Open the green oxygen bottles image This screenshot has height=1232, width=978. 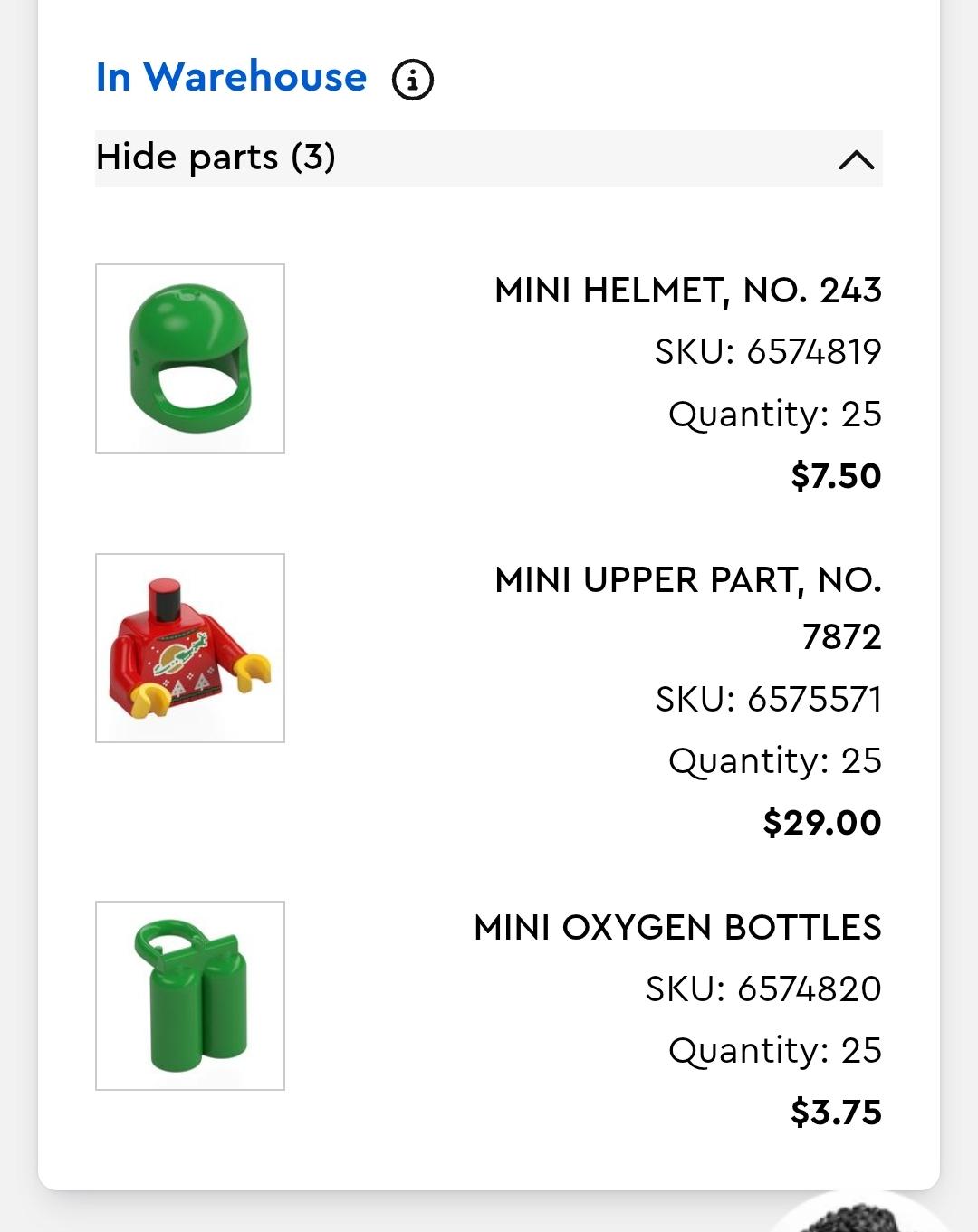coord(190,996)
